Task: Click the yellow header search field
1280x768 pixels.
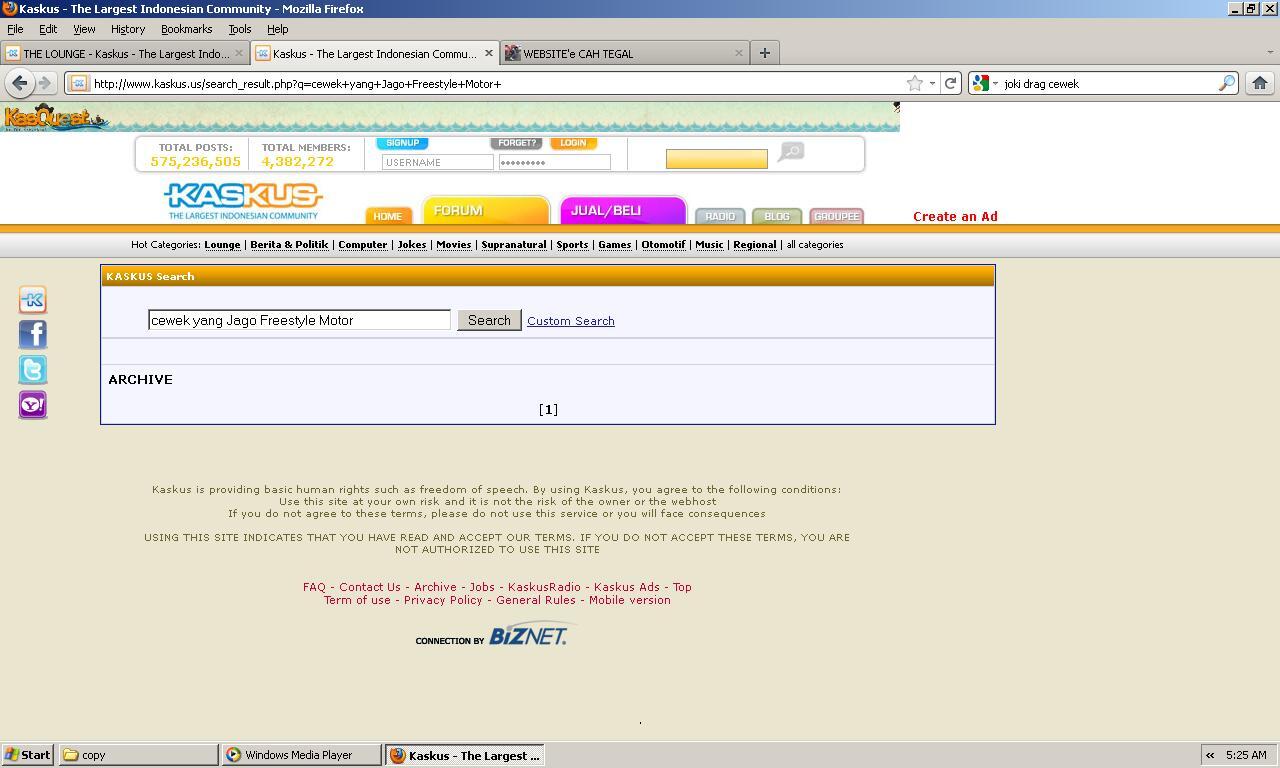Action: coord(716,158)
